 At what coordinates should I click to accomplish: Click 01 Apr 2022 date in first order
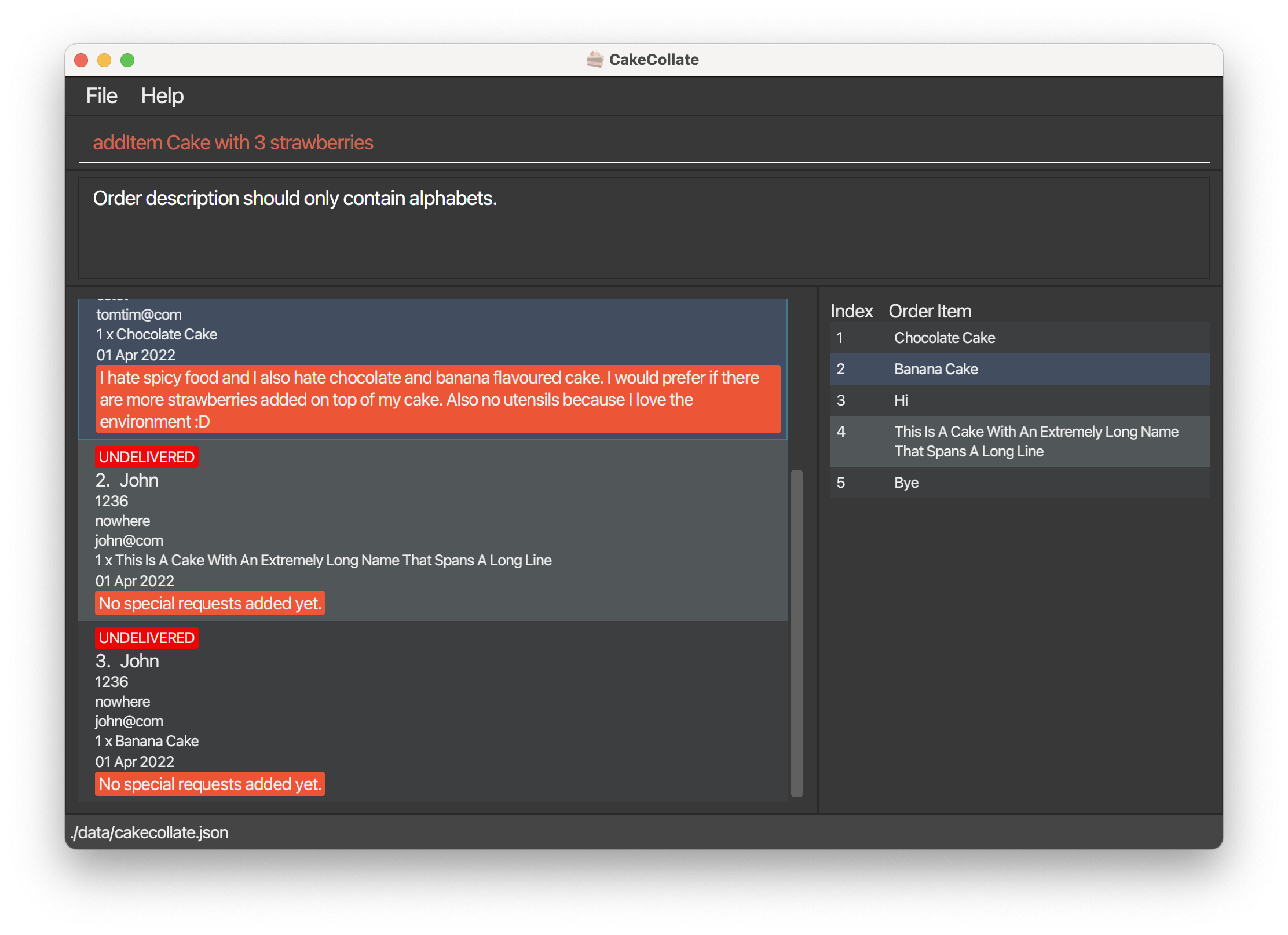136,355
